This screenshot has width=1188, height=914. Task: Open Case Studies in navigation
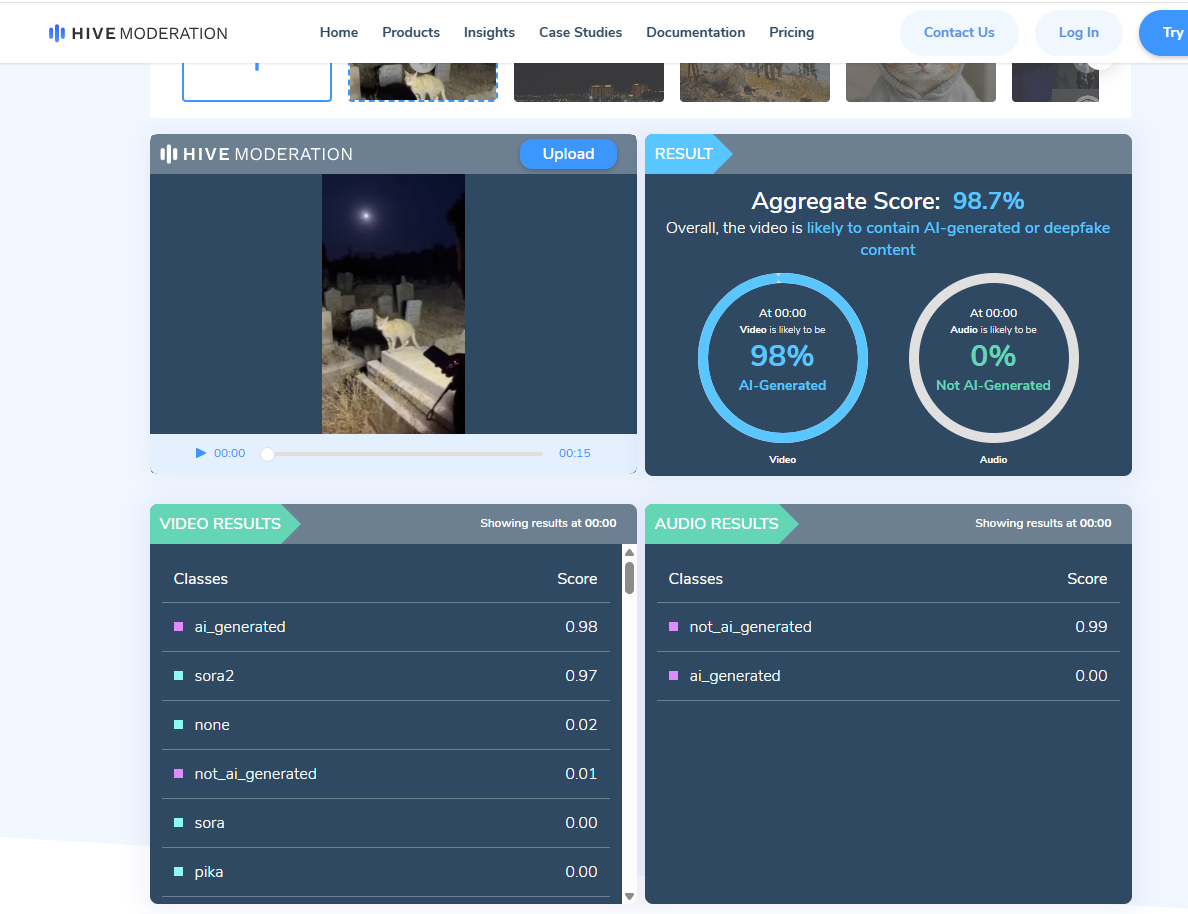[580, 32]
